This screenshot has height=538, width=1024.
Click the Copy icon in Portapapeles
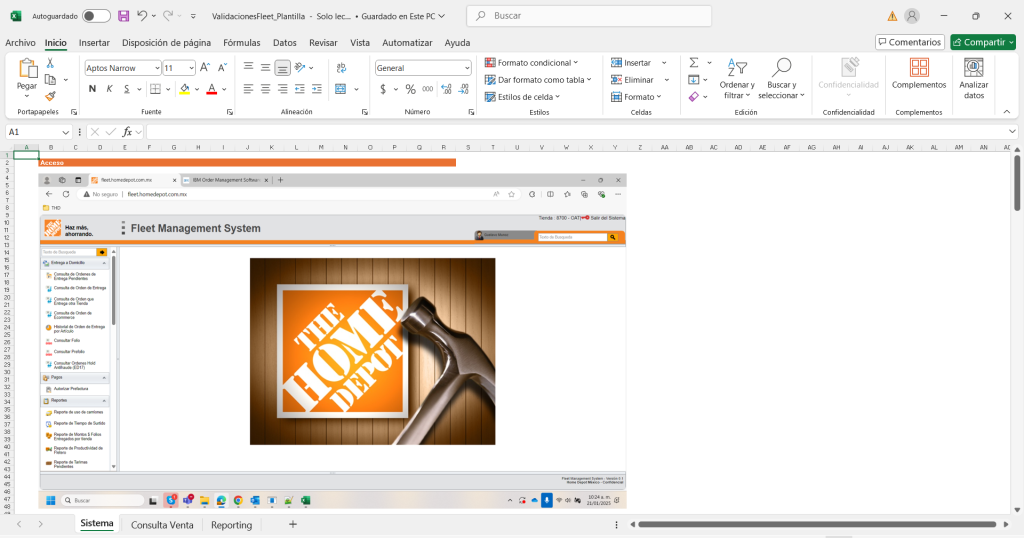[x=50, y=80]
